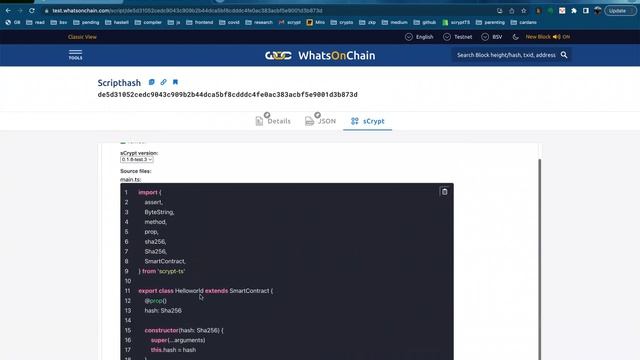This screenshot has width=640, height=360.
Task: Reload the page with the refresh icon
Action: tap(32, 11)
